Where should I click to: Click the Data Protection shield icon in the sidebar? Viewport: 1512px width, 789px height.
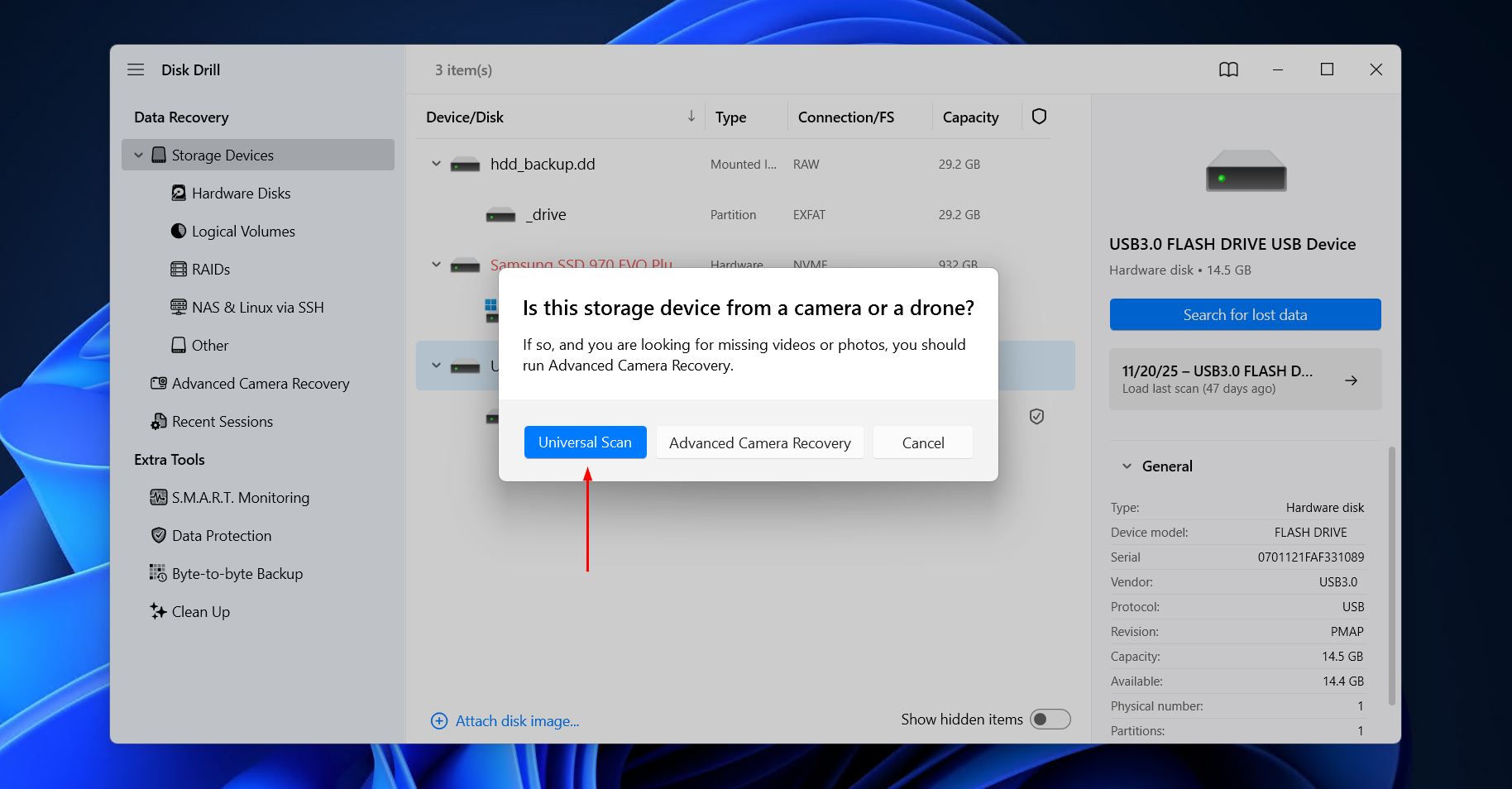click(159, 535)
